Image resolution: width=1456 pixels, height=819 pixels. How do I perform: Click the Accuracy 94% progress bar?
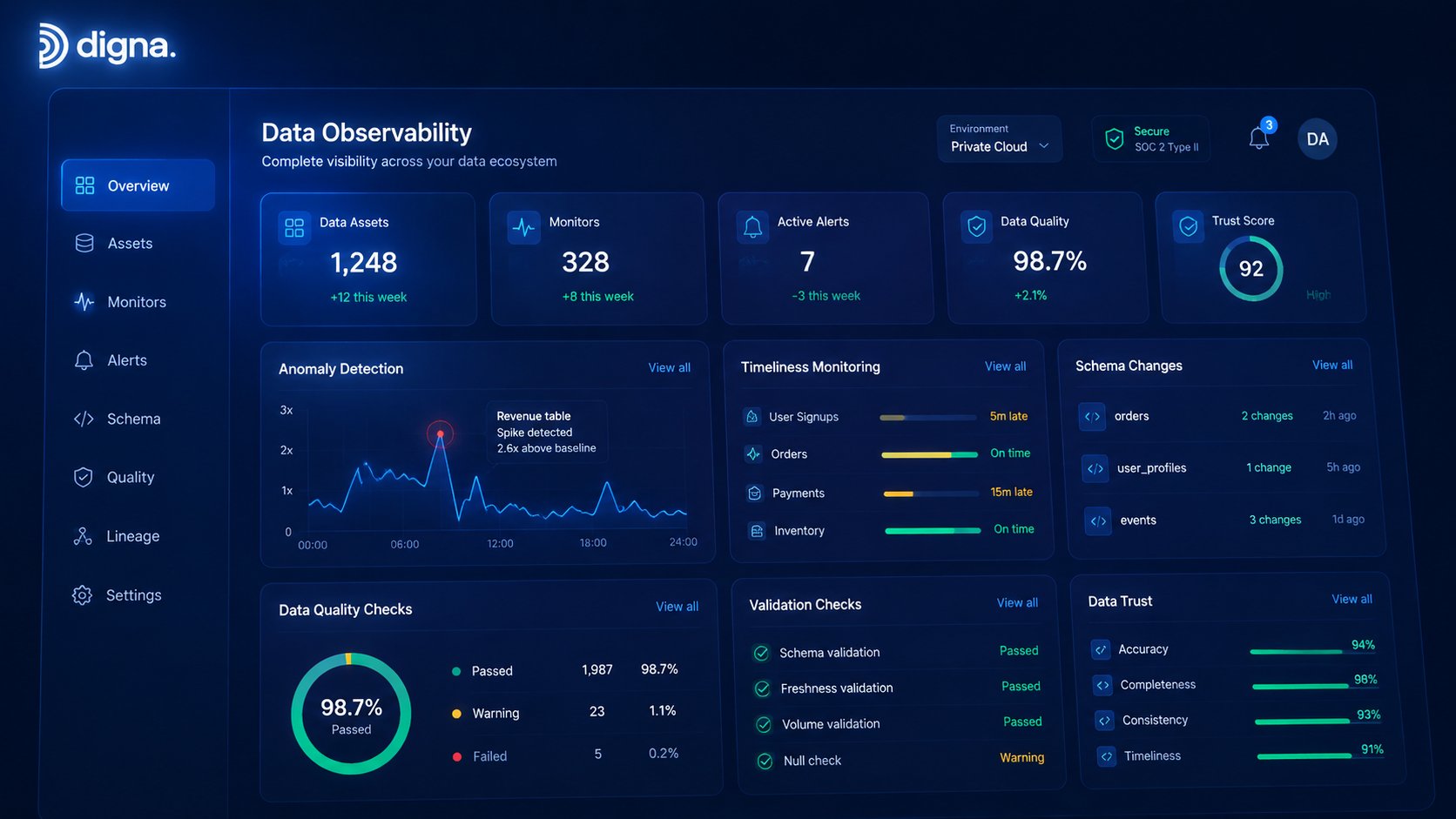pyautogui.click(x=1312, y=651)
